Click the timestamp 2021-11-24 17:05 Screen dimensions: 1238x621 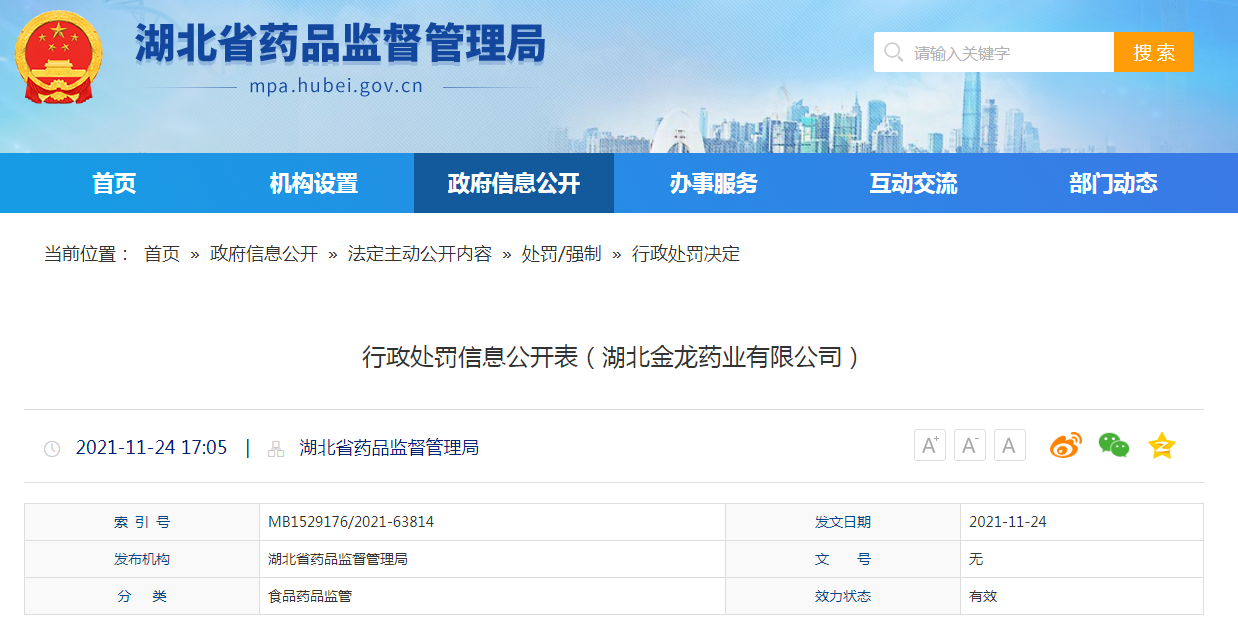click(152, 447)
